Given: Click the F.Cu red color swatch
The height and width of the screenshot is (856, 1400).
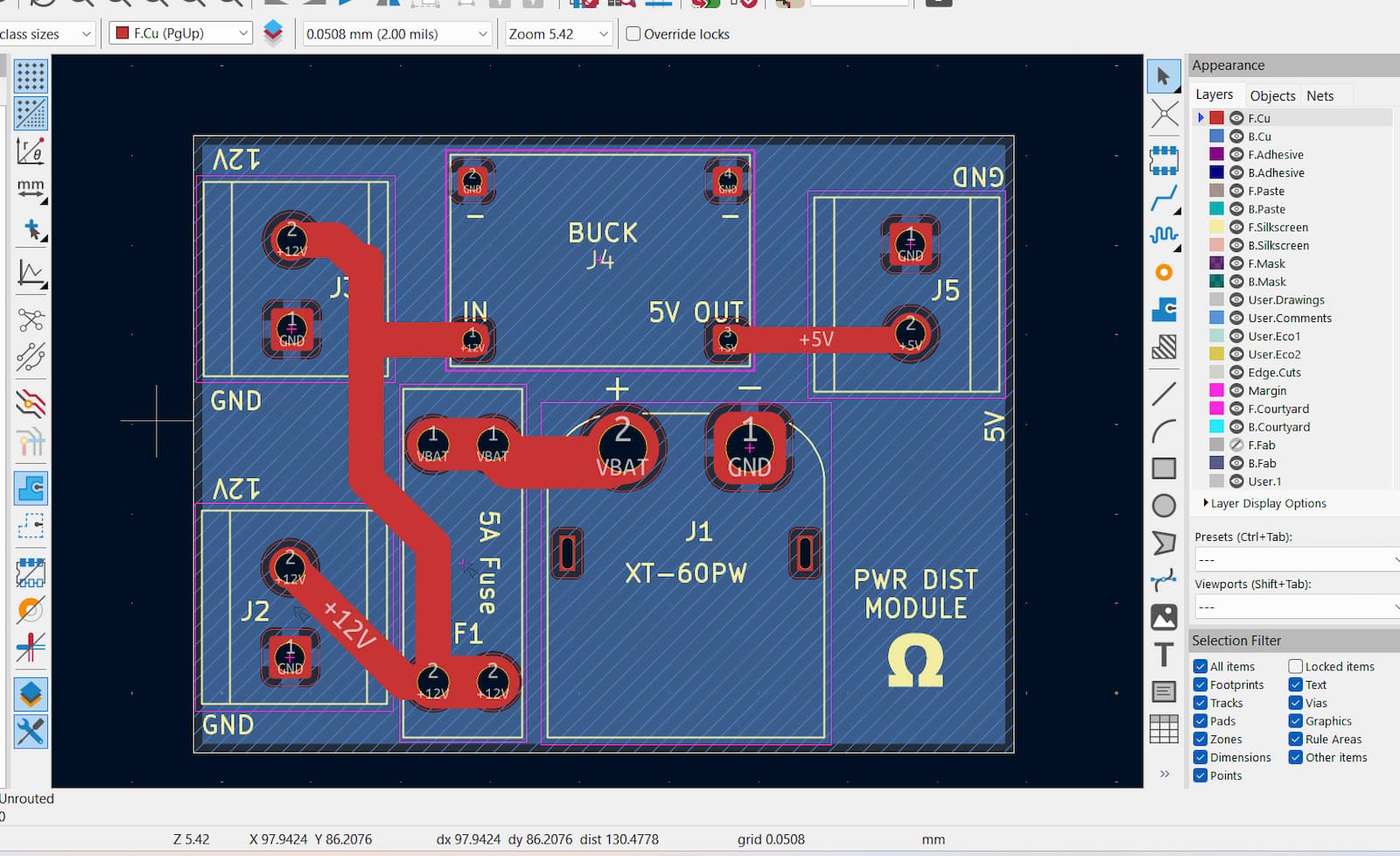Looking at the screenshot, I should [1216, 118].
